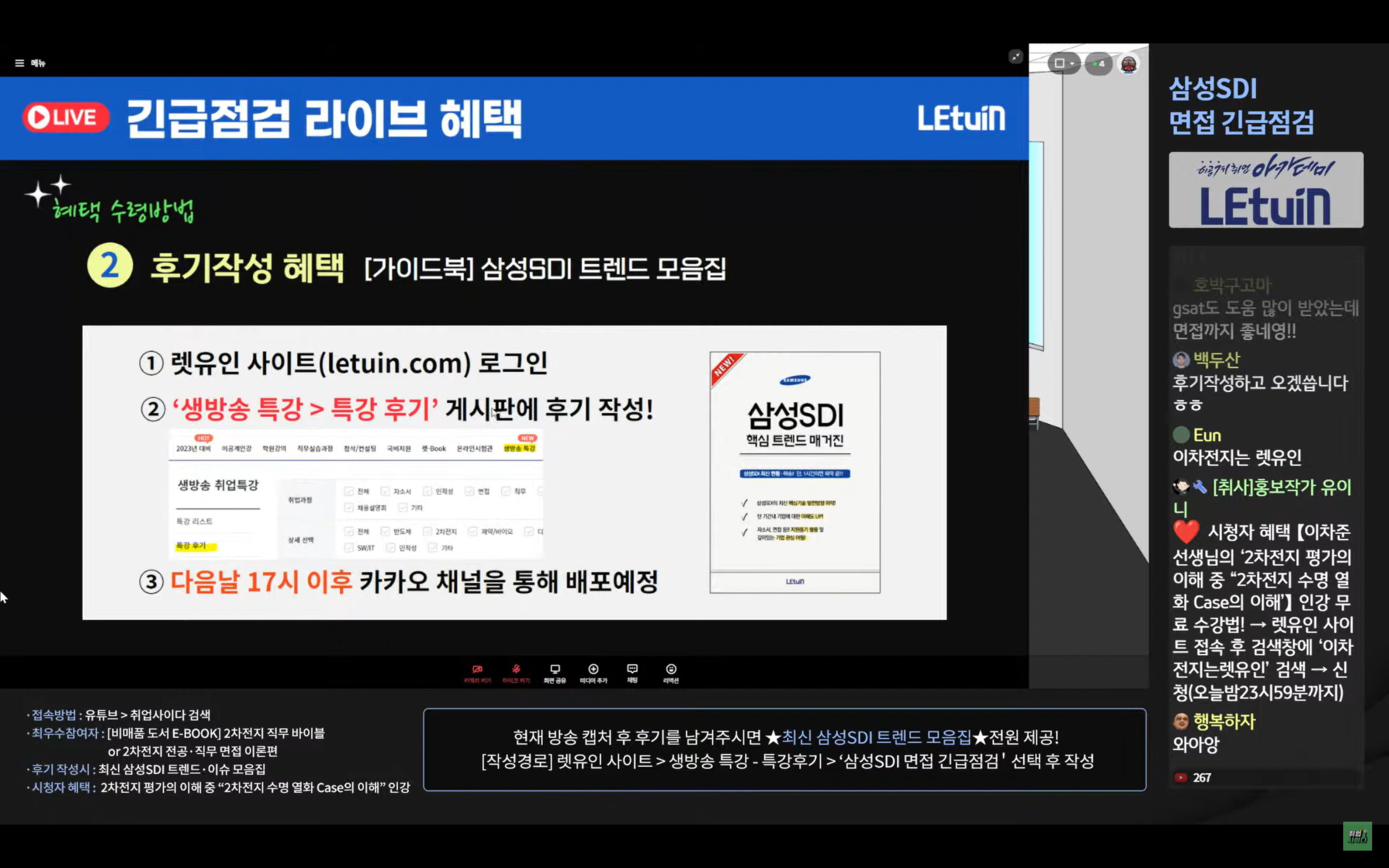Screen dimensions: 1389x868
Task: Tick the SW/IT checkbox
Action: pos(348,548)
